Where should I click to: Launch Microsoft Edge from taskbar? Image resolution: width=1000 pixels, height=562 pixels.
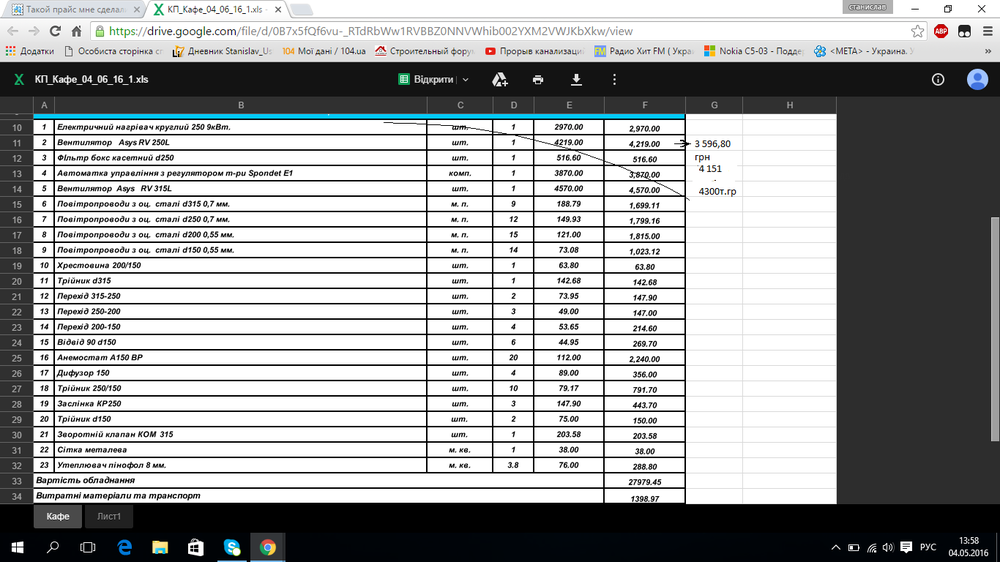124,547
